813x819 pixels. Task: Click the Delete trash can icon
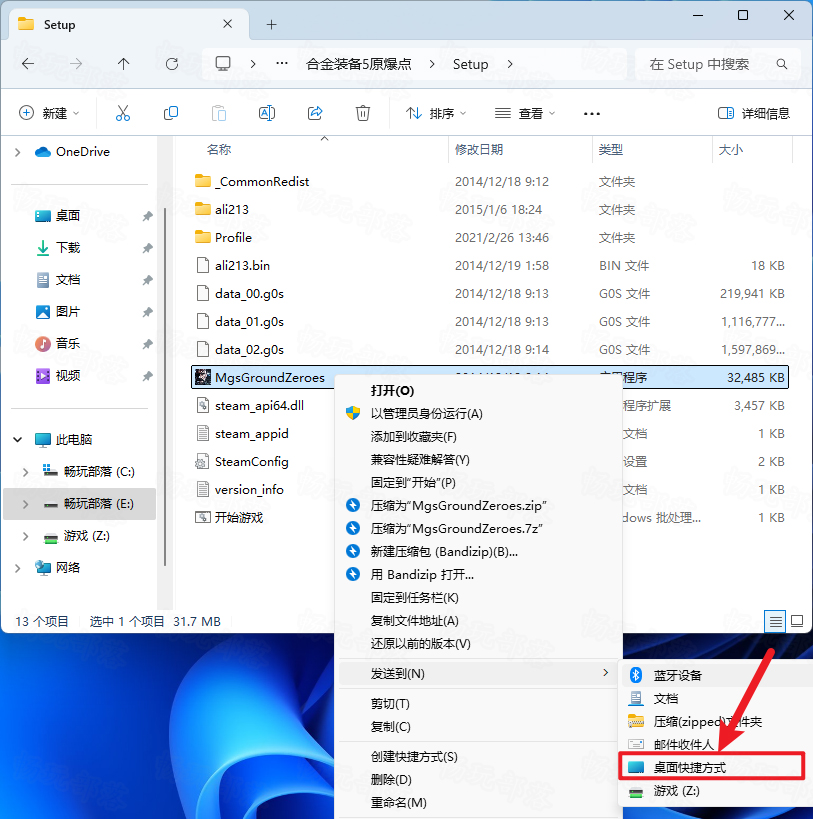click(363, 113)
